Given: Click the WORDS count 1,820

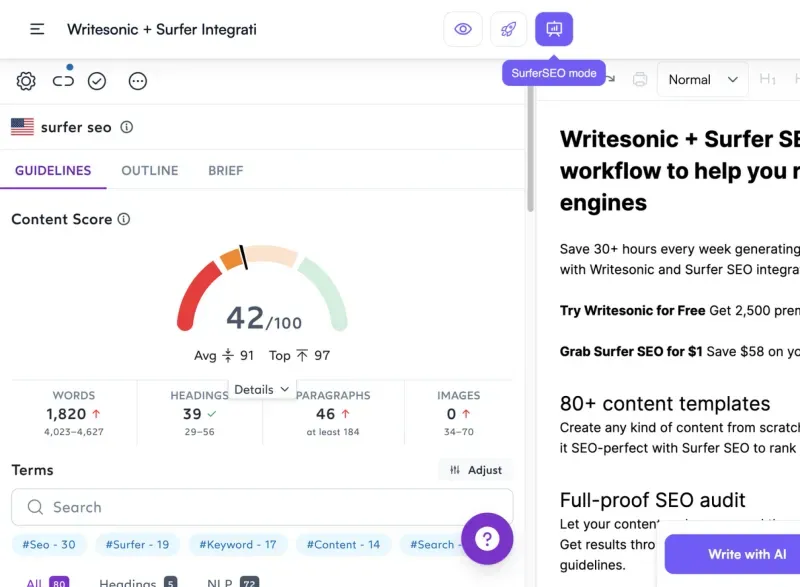Looking at the screenshot, I should point(66,414).
